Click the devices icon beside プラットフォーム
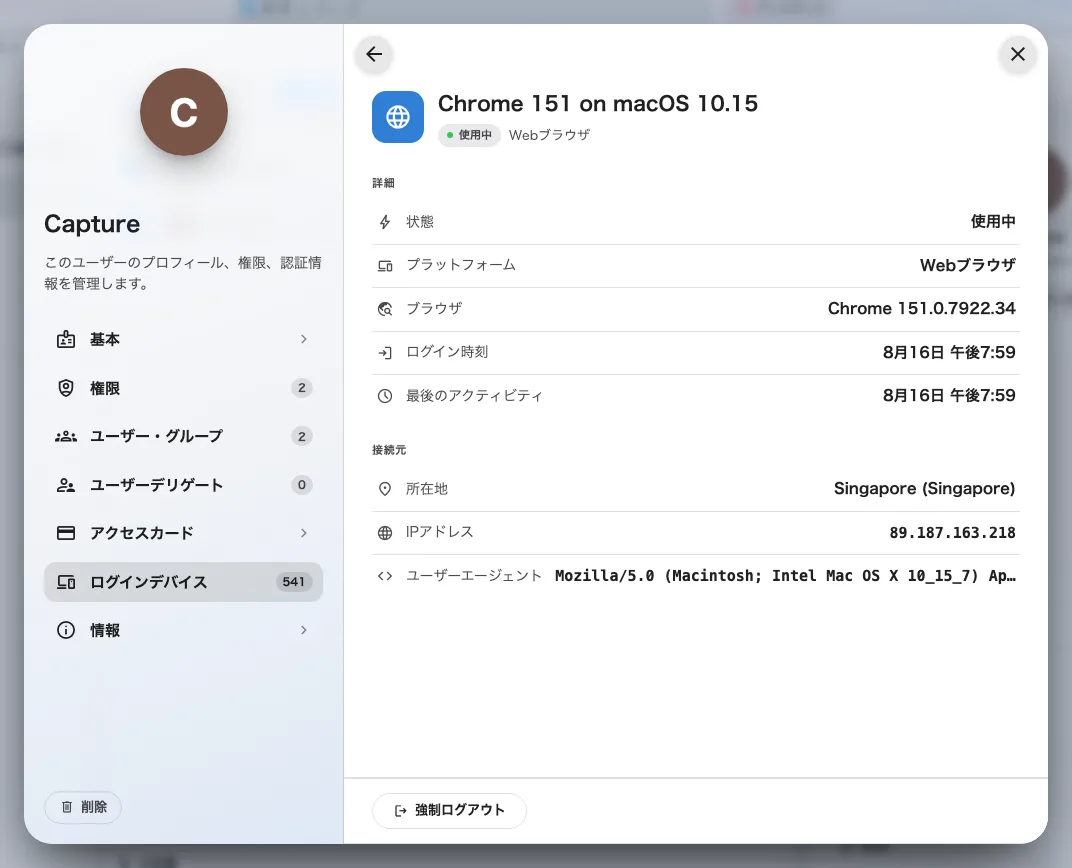This screenshot has width=1072, height=868. pos(385,266)
